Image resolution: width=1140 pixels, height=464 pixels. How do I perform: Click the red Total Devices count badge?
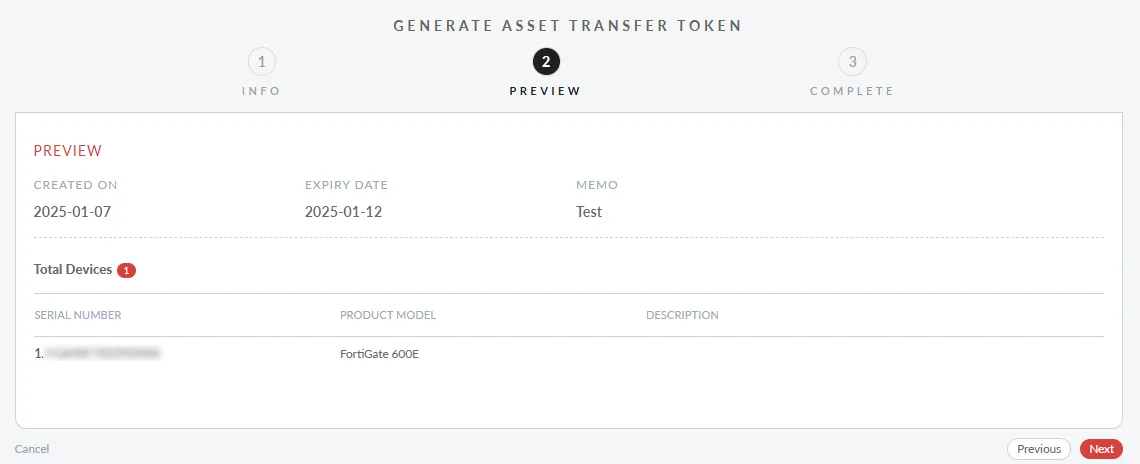point(126,270)
